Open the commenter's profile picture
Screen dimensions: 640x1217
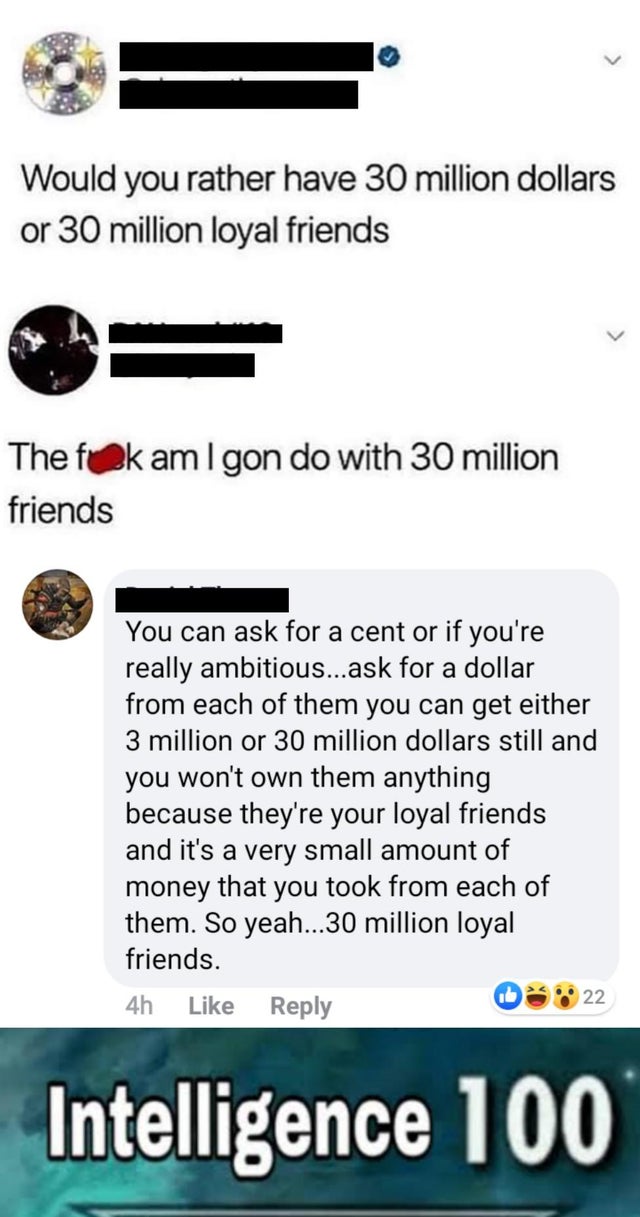[57, 605]
